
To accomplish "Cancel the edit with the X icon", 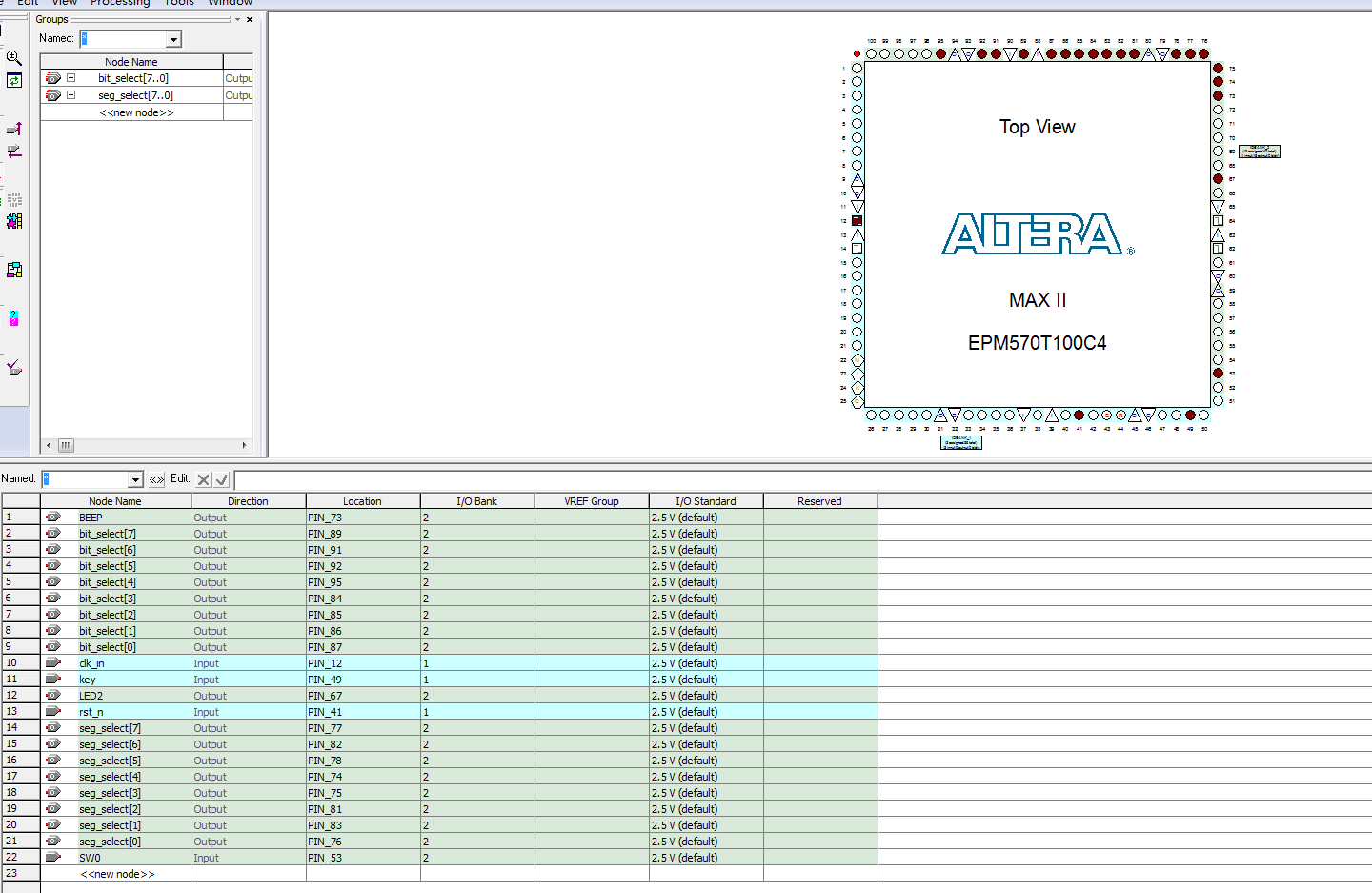I will tap(203, 479).
